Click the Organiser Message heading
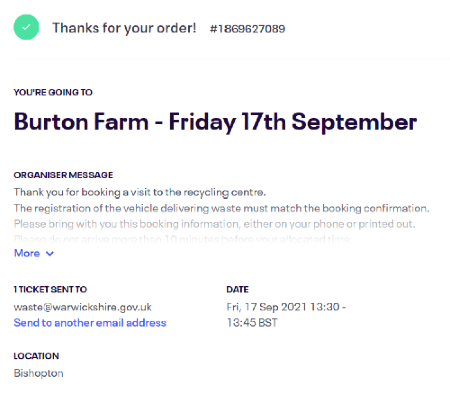The width and height of the screenshot is (450, 393). coord(63,175)
